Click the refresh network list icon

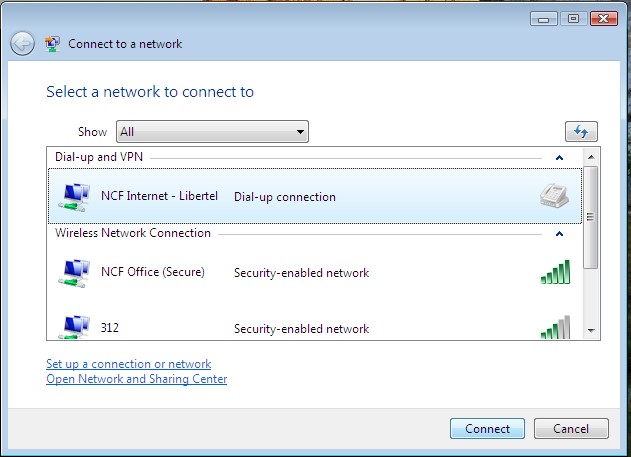coord(581,132)
